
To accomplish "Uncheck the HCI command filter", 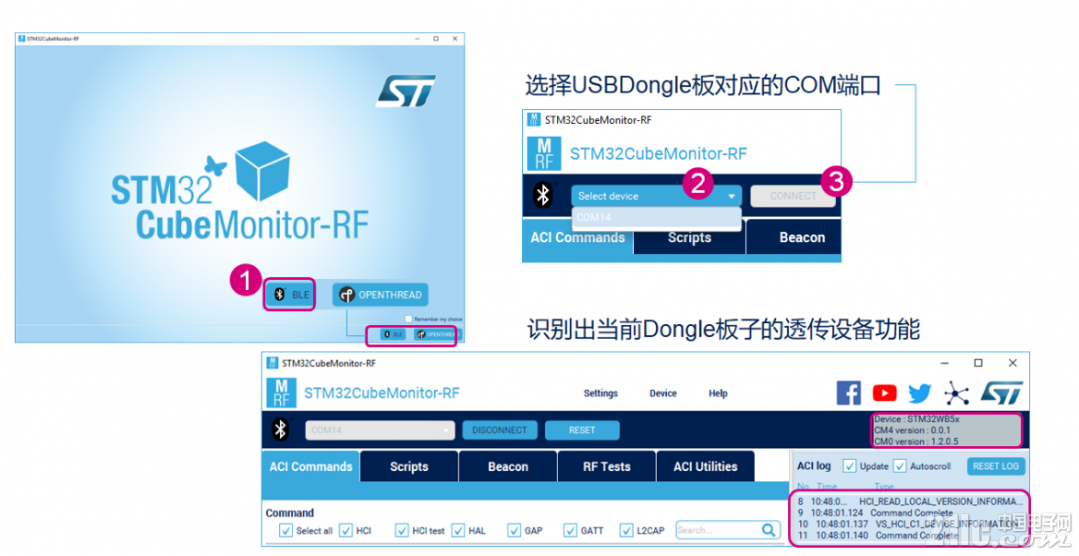I will pyautogui.click(x=346, y=531).
